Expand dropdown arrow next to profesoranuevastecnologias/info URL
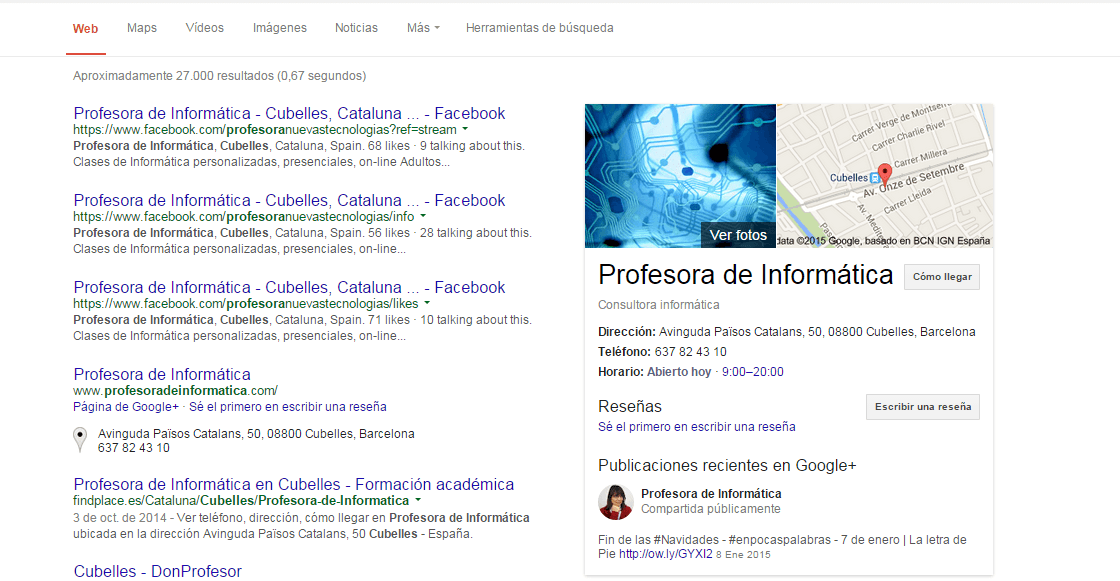1120x581 pixels. [423, 216]
